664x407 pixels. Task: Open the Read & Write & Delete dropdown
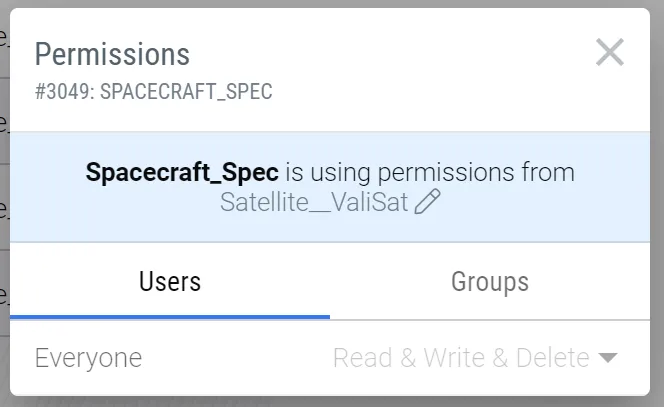pyautogui.click(x=475, y=358)
